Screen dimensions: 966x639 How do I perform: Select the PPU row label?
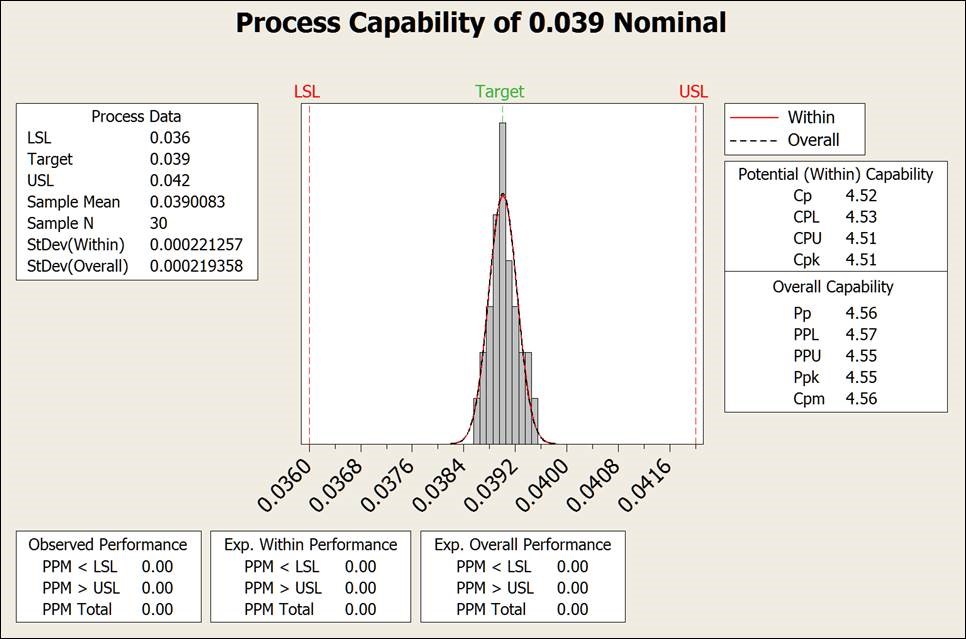[807, 356]
